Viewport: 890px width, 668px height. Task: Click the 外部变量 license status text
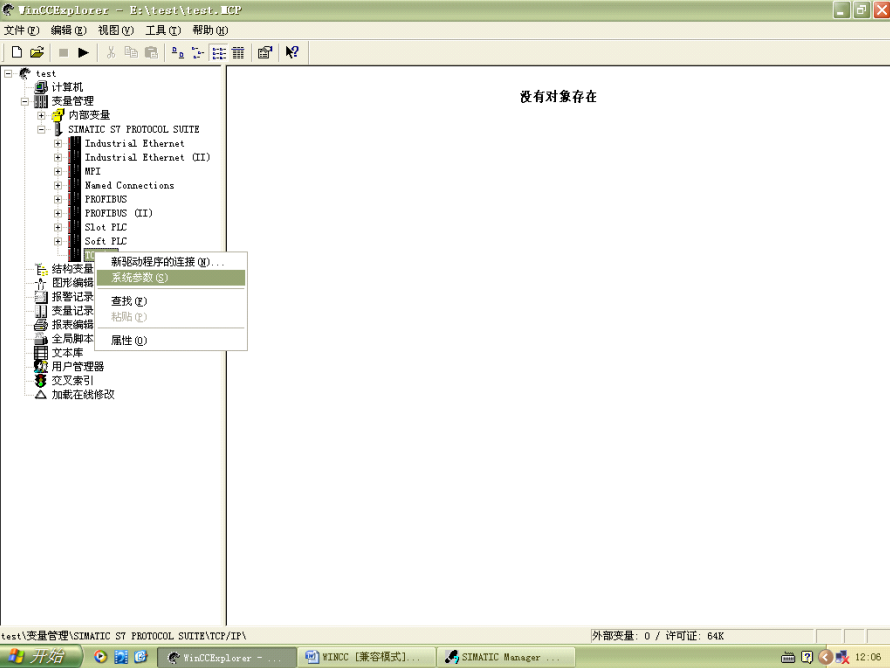(x=658, y=636)
